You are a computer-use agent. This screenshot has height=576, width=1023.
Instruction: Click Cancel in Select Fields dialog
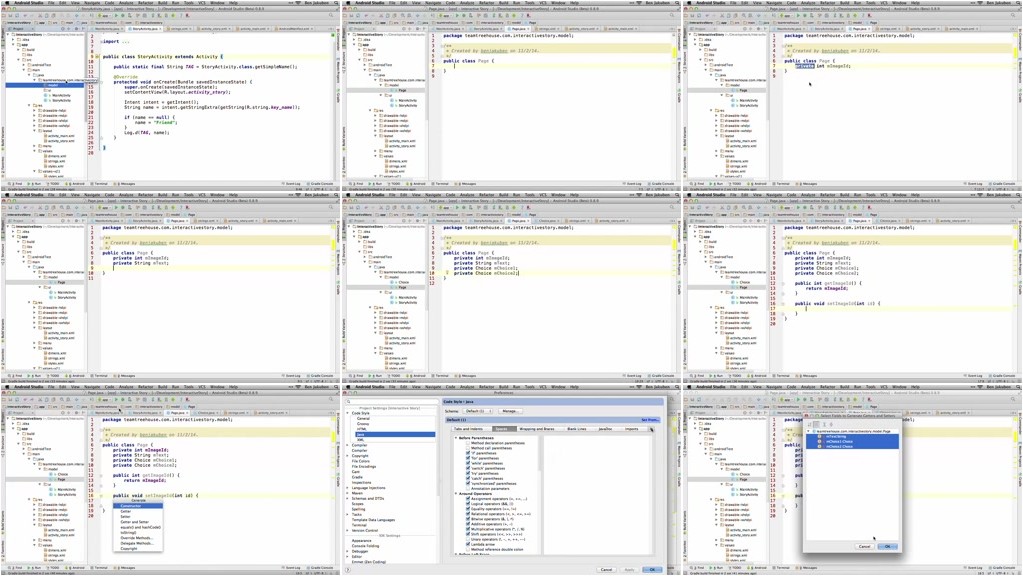coord(864,546)
